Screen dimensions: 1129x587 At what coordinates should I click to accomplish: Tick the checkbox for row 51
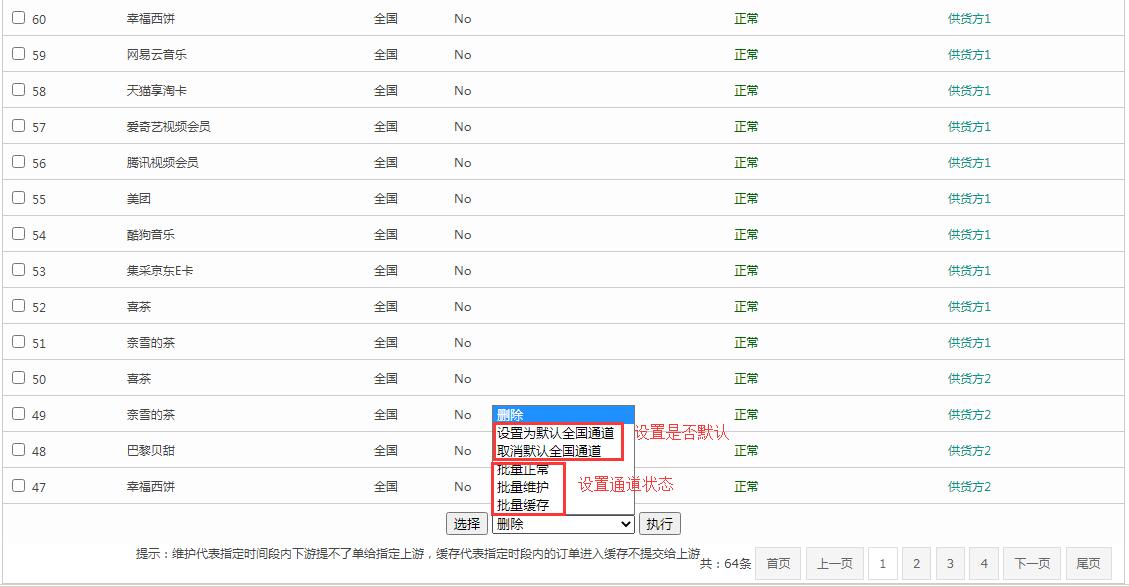tap(19, 342)
